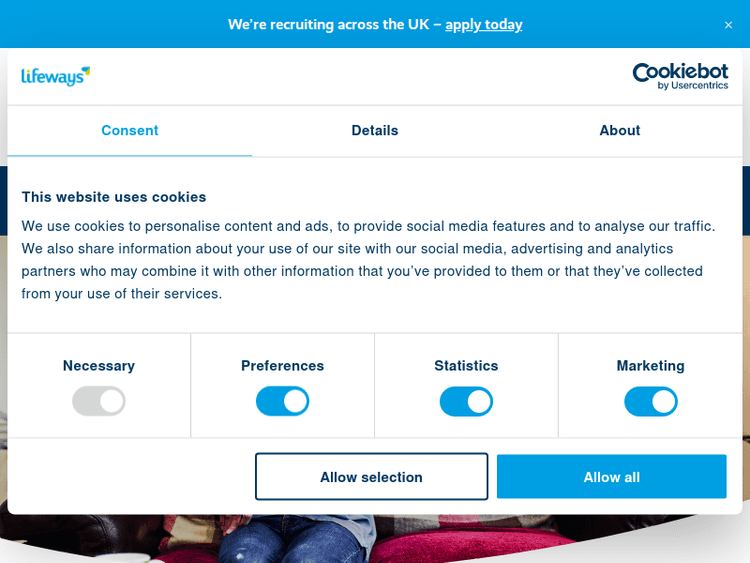750x563 pixels.
Task: Turn off the Statistics cookies switch
Action: (466, 402)
